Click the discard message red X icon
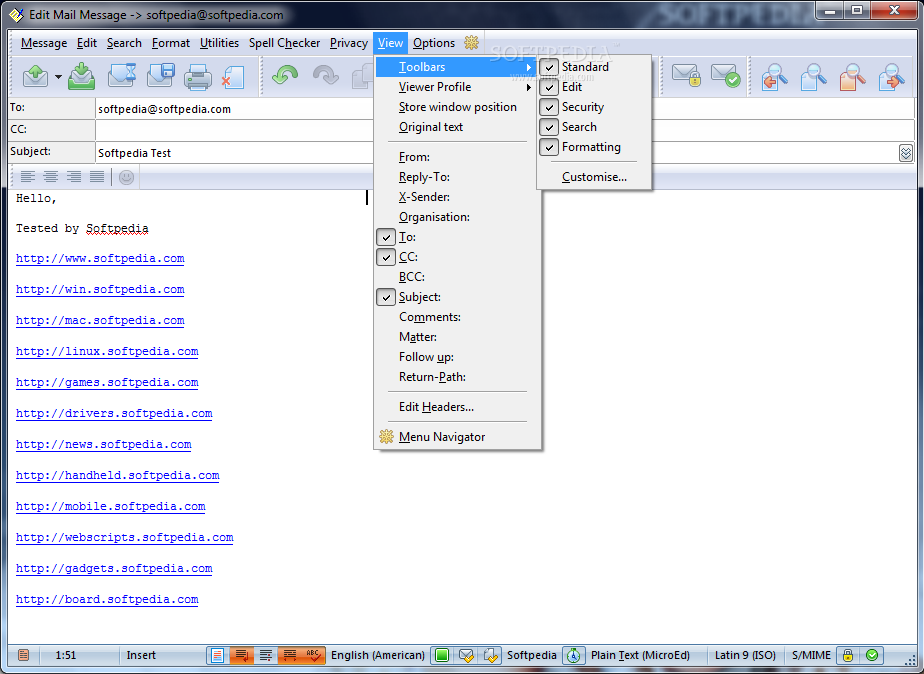The image size is (924, 674). [x=233, y=77]
